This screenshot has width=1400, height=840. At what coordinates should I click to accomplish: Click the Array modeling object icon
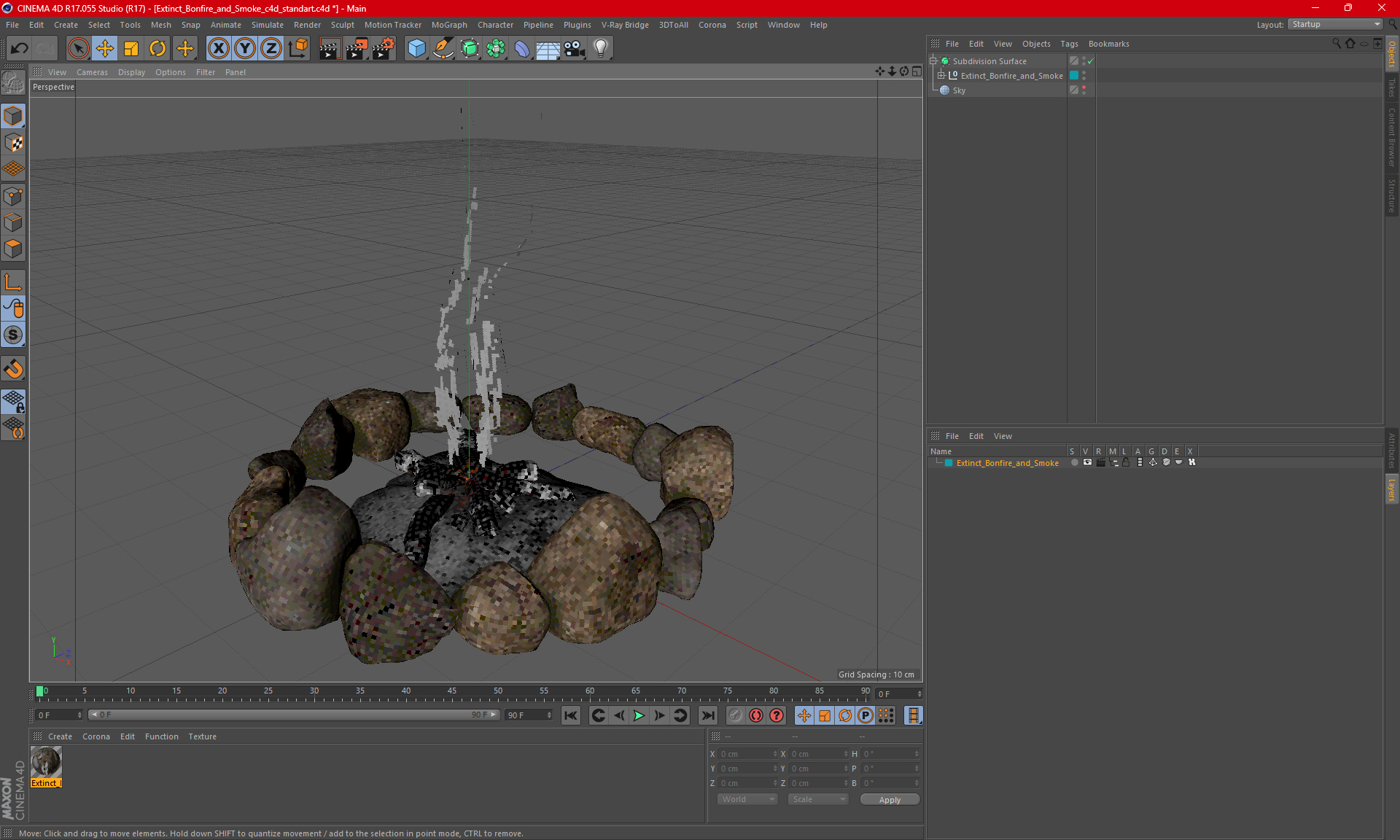496,48
